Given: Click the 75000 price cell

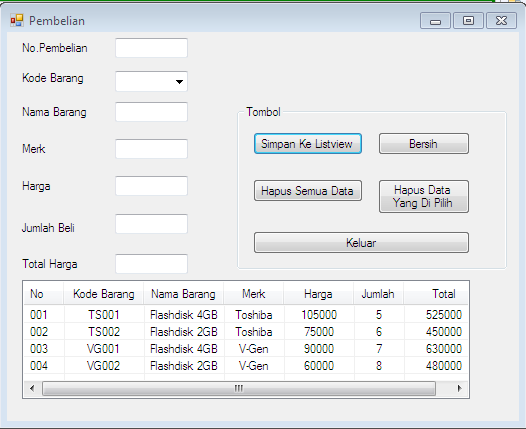Looking at the screenshot, I should [319, 332].
